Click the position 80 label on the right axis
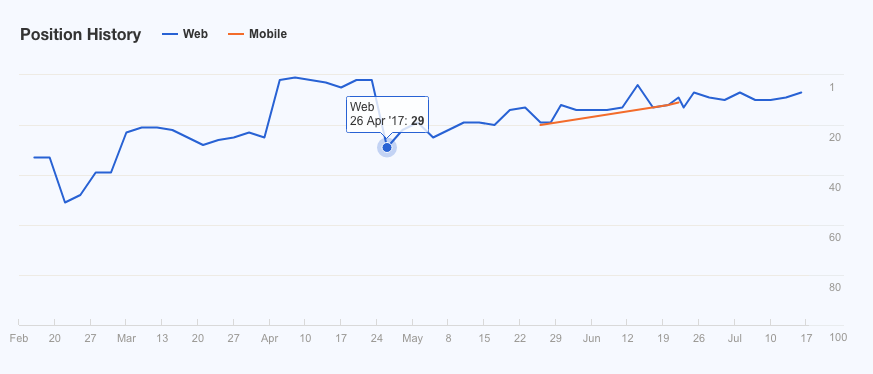873x374 pixels. (x=835, y=287)
